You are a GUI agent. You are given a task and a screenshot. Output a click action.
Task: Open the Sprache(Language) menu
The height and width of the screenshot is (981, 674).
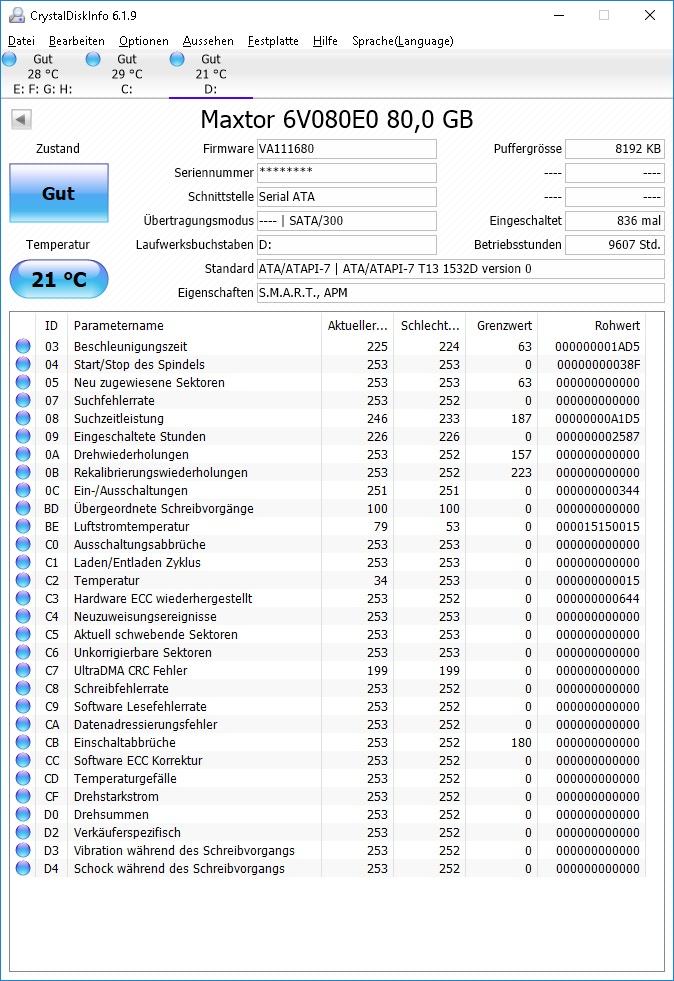click(402, 41)
